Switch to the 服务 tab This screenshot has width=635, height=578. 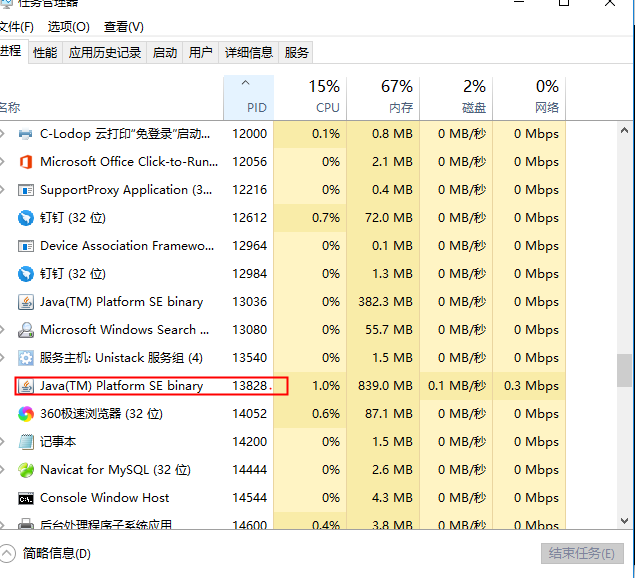click(296, 53)
